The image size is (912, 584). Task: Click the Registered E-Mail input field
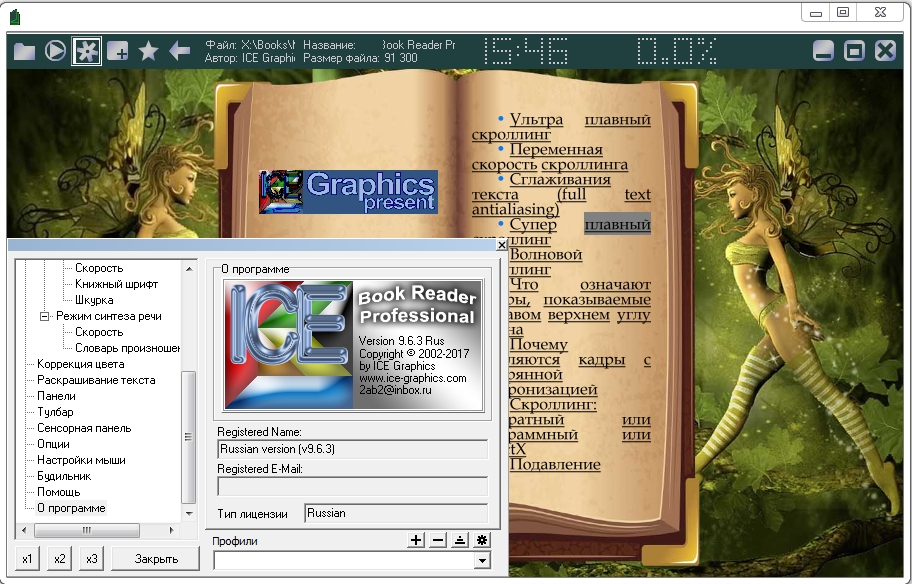(352, 487)
